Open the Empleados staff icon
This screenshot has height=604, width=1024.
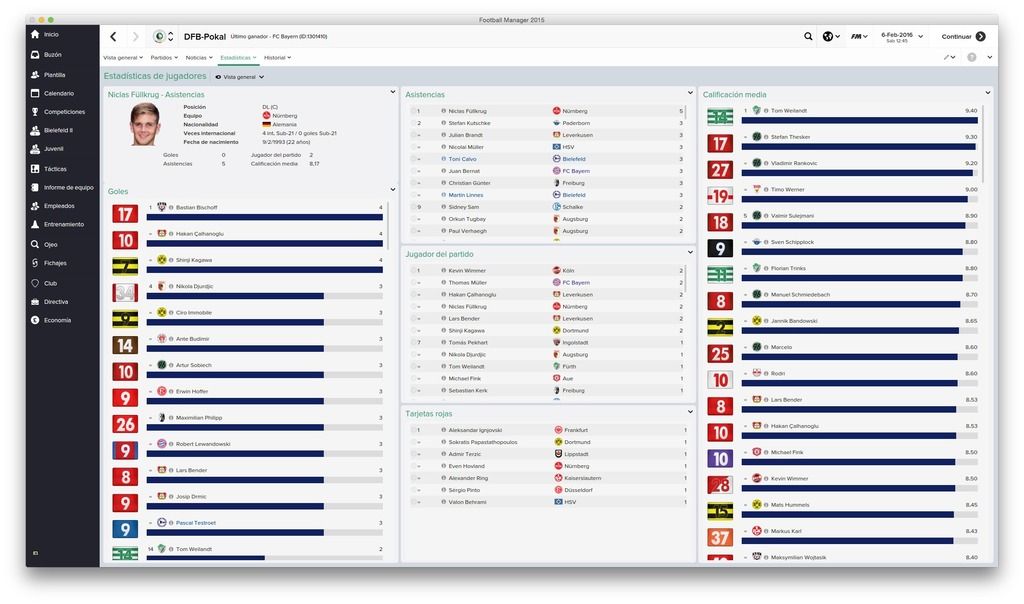coord(35,206)
